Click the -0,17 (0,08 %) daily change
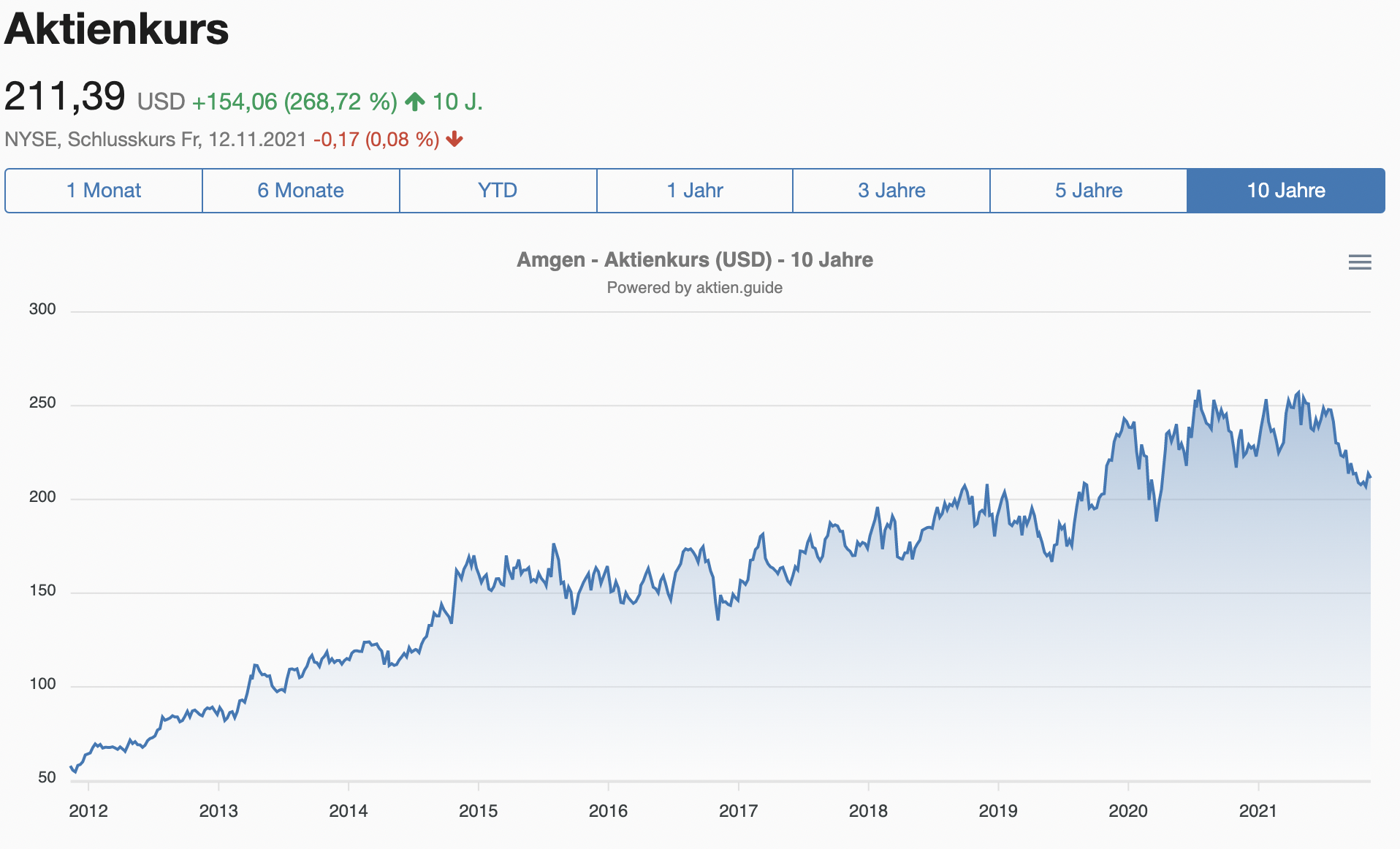 tap(376, 140)
